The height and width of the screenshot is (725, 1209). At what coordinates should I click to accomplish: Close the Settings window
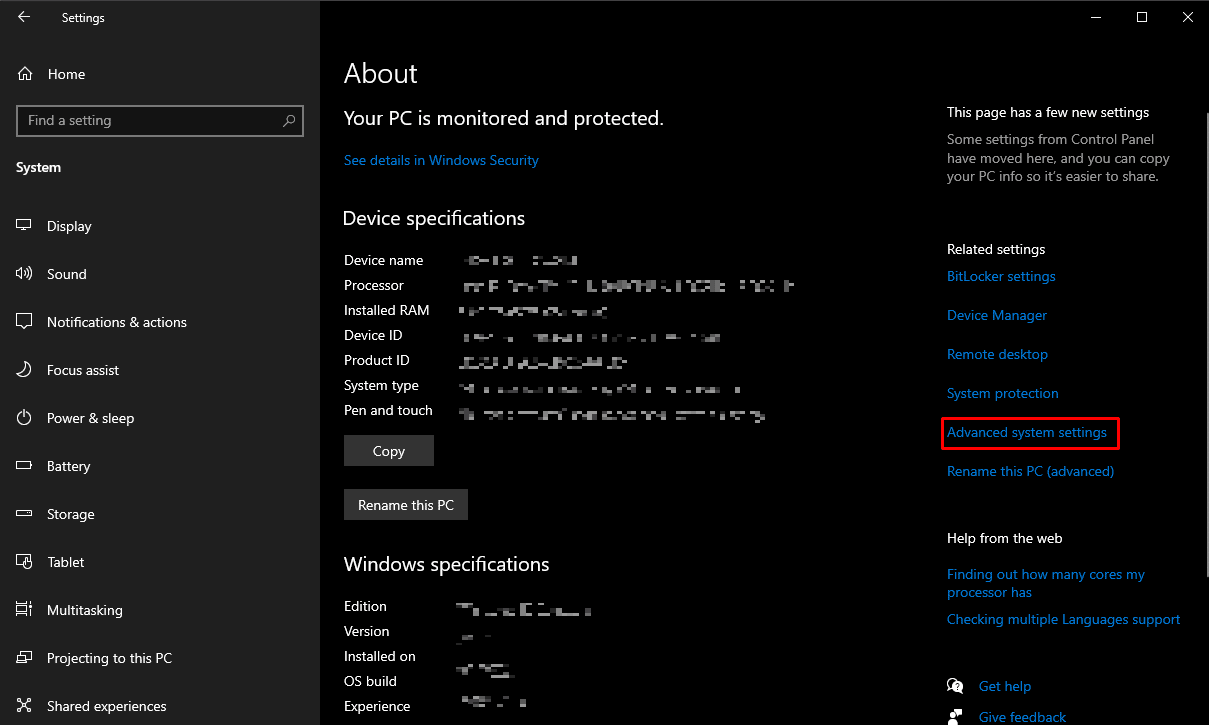tap(1186, 17)
